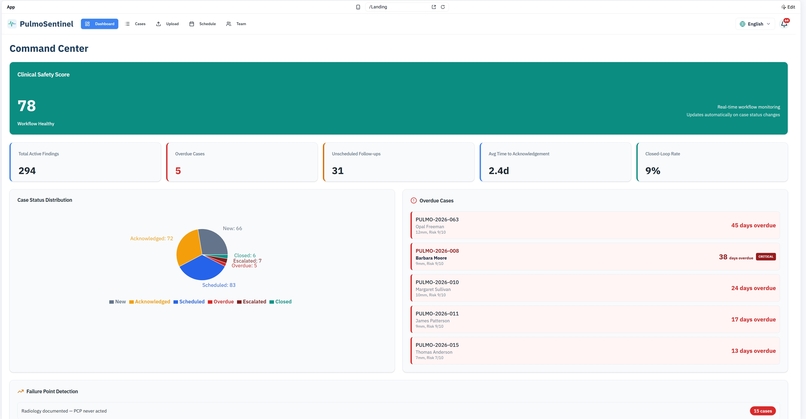Open the Upload tab

coord(168,24)
